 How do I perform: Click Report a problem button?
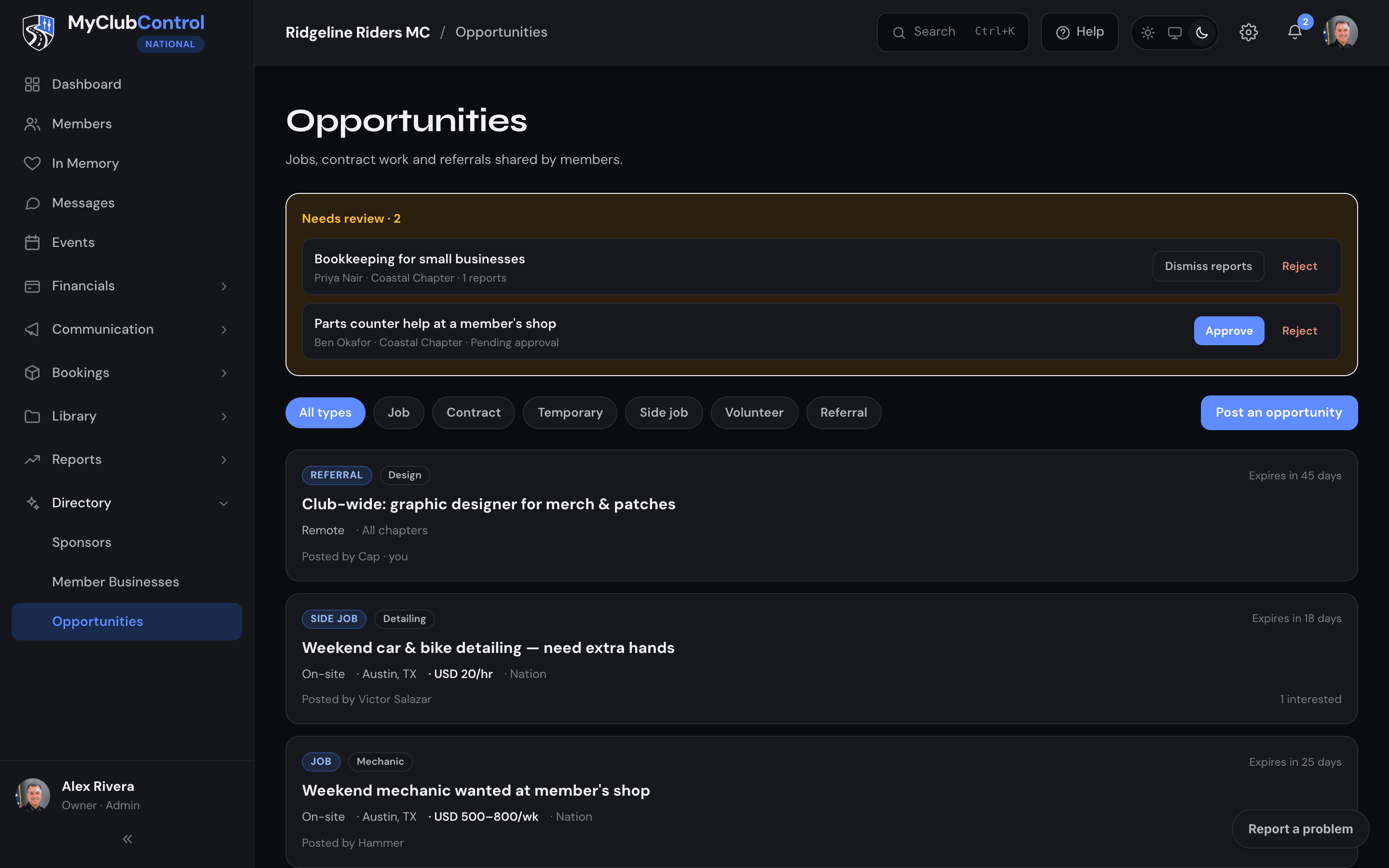coord(1300,829)
